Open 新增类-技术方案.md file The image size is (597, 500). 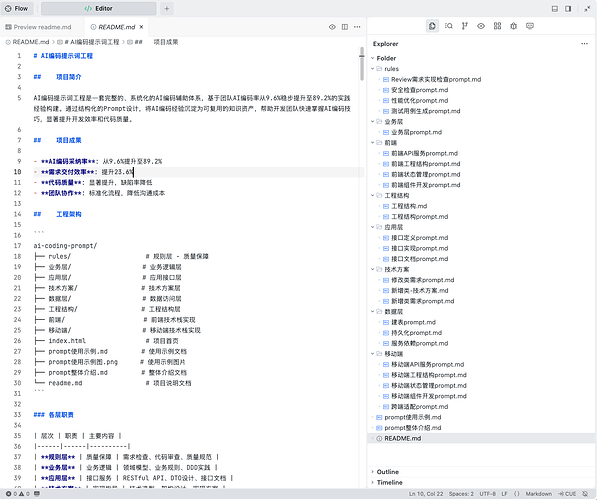[x=419, y=291]
